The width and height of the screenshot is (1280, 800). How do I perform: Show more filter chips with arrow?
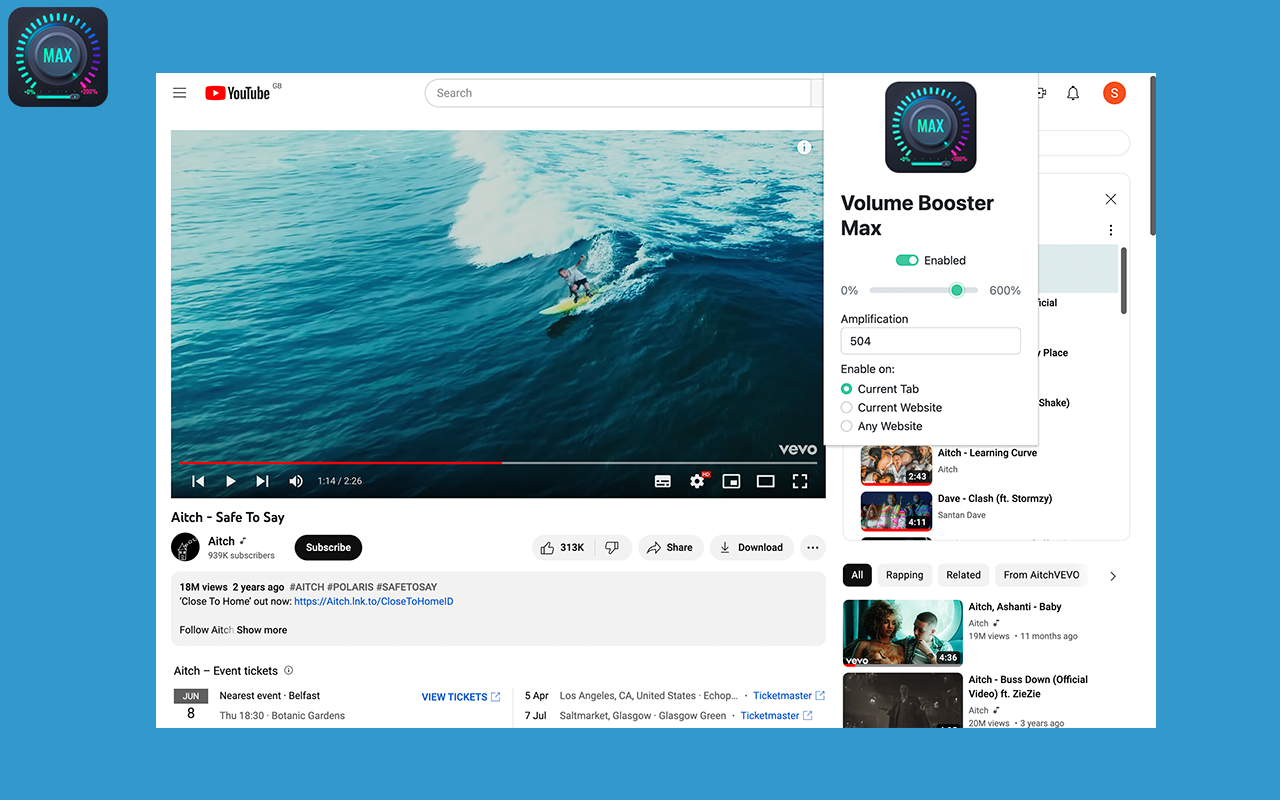(1113, 576)
